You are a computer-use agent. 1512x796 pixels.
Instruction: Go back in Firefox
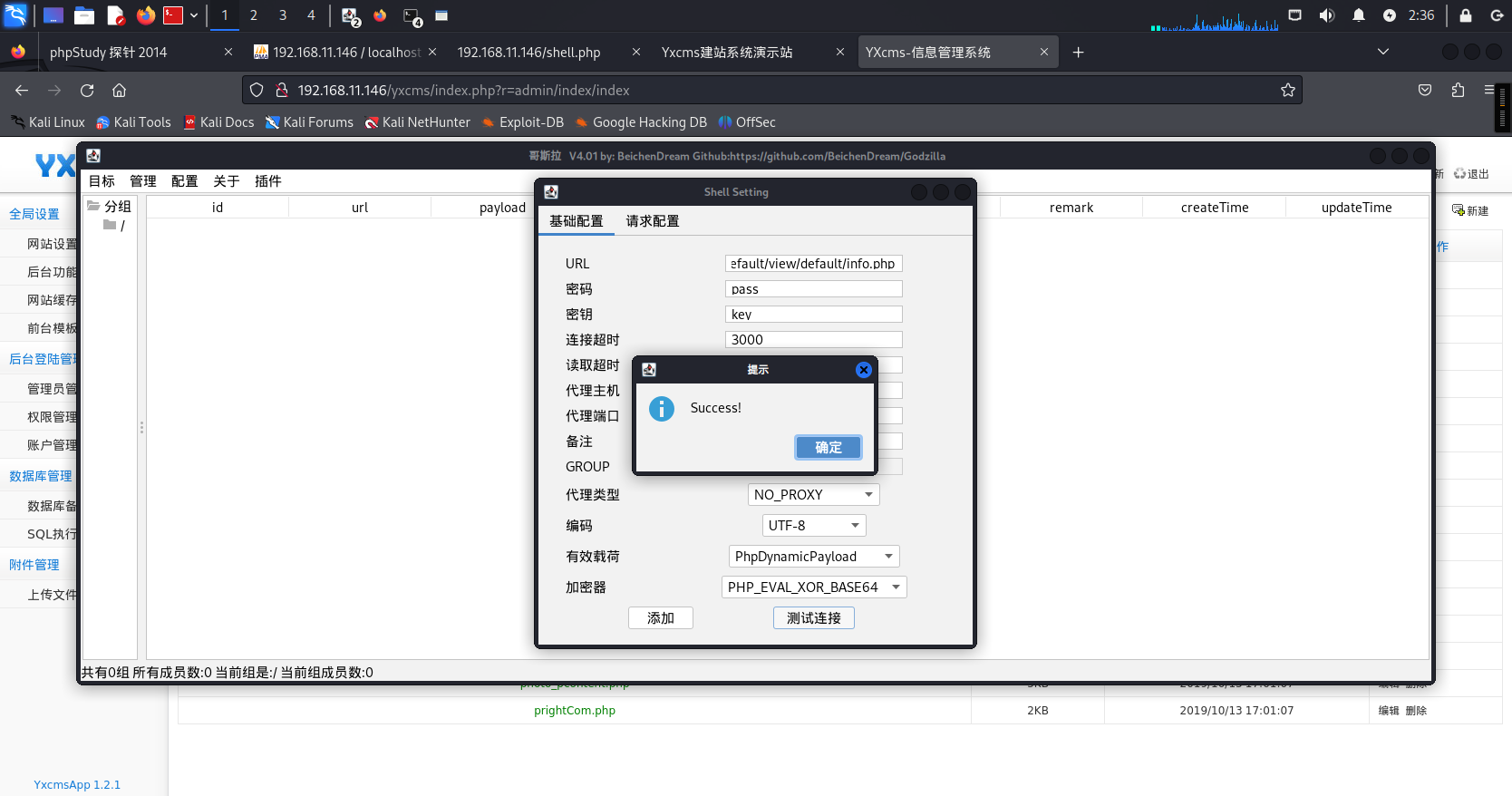(22, 91)
